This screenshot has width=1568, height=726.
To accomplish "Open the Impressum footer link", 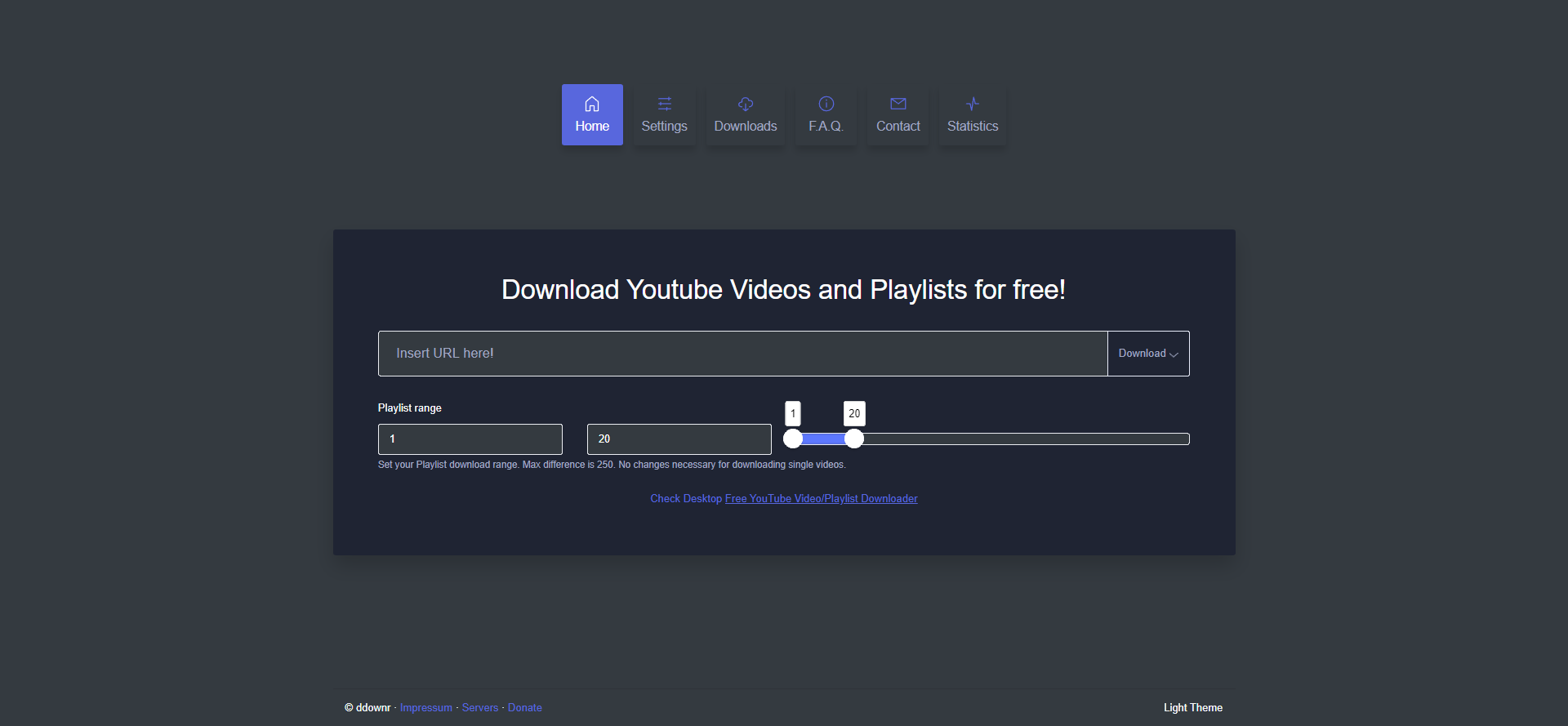I will (426, 708).
